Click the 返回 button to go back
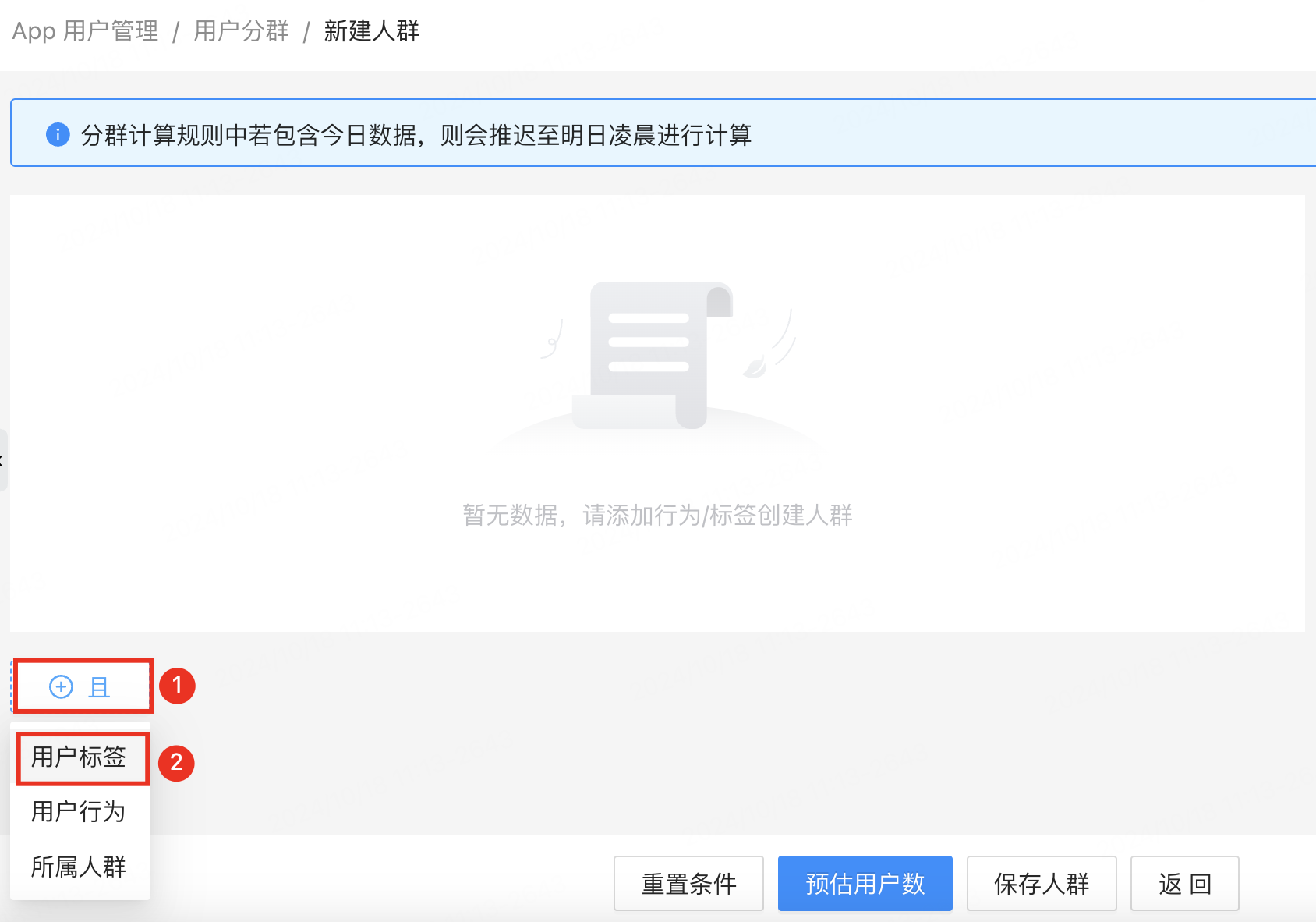 tap(1184, 884)
